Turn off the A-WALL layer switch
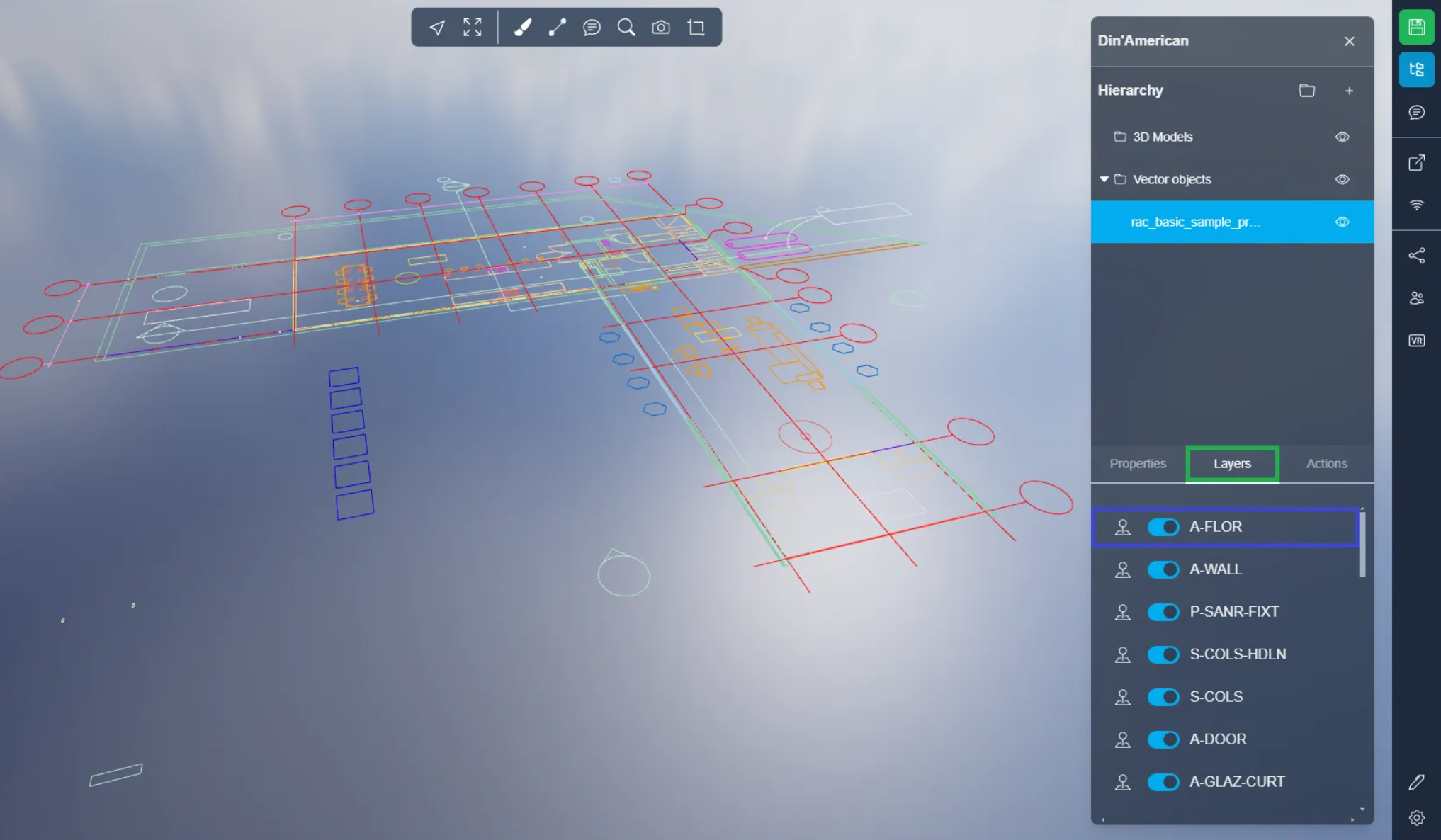 point(1163,569)
